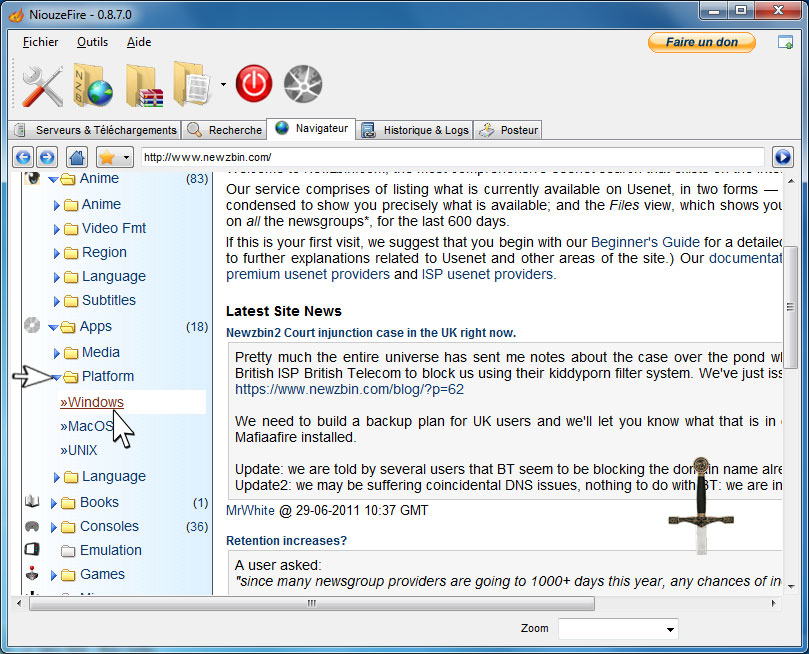This screenshot has height=654, width=809.
Task: Go forward with the blue forward arrow
Action: pos(47,157)
